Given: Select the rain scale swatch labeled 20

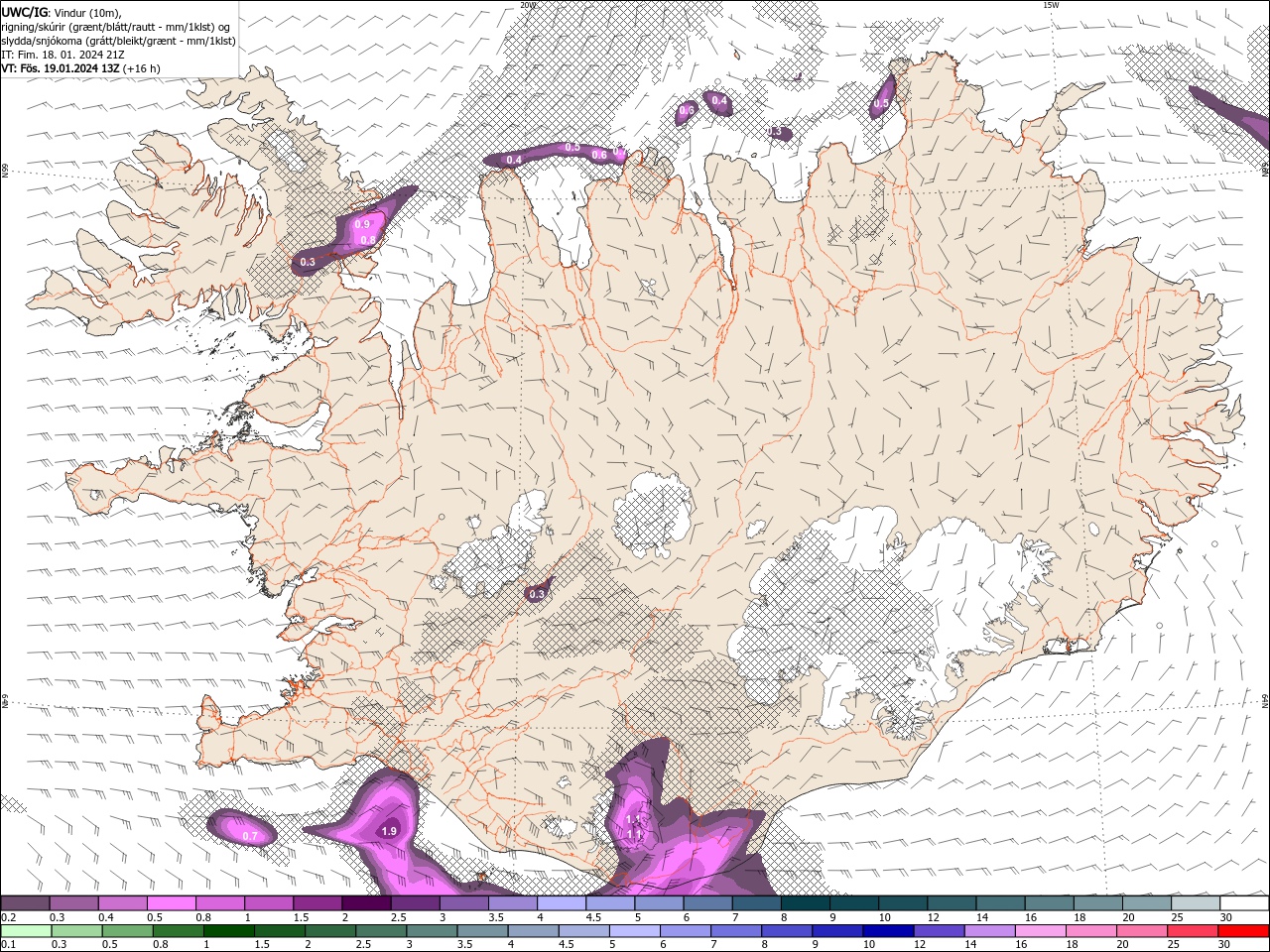Looking at the screenshot, I should [1143, 931].
